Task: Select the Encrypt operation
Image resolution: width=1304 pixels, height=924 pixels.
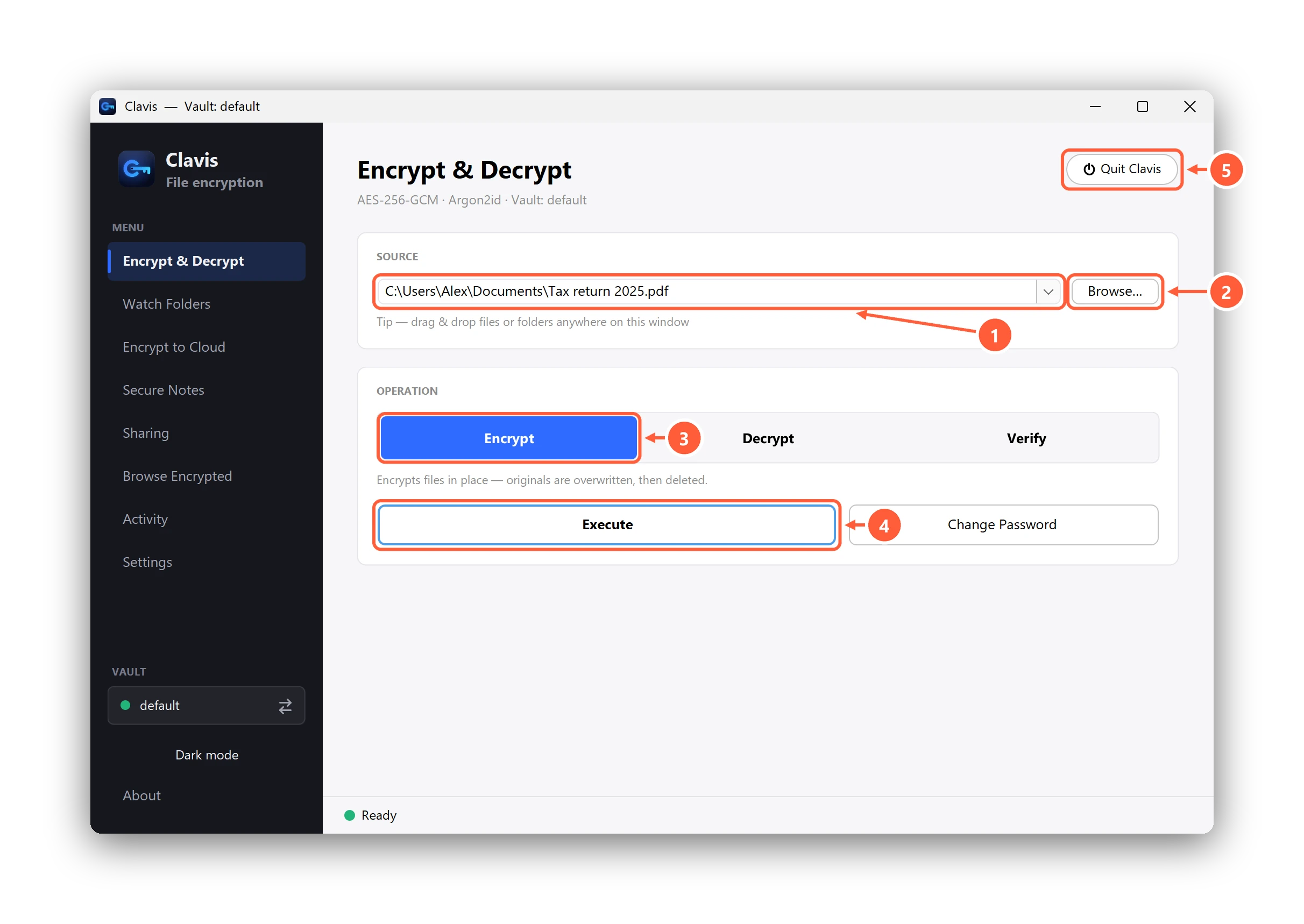Action: click(x=508, y=438)
